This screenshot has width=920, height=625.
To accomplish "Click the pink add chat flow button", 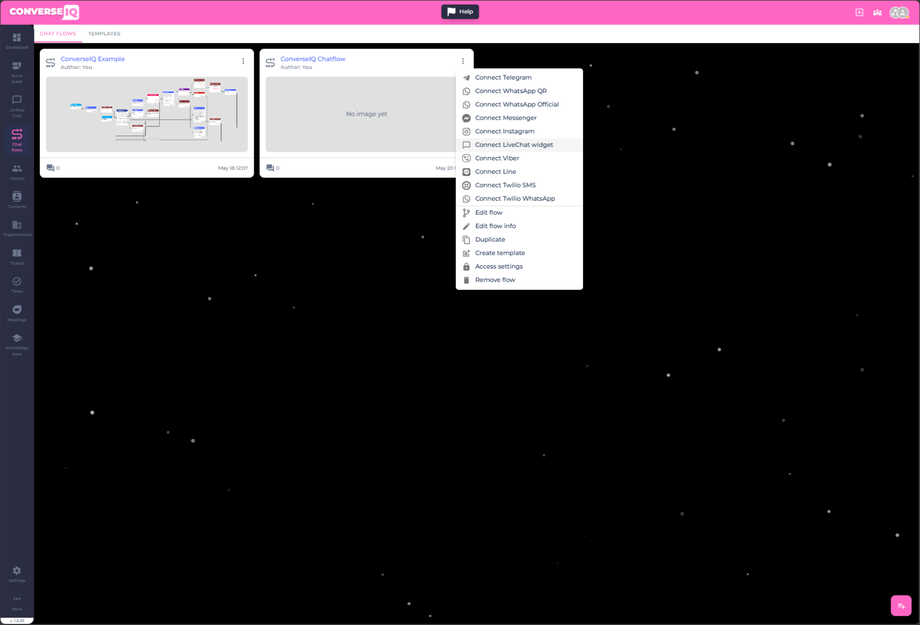I will 901,606.
